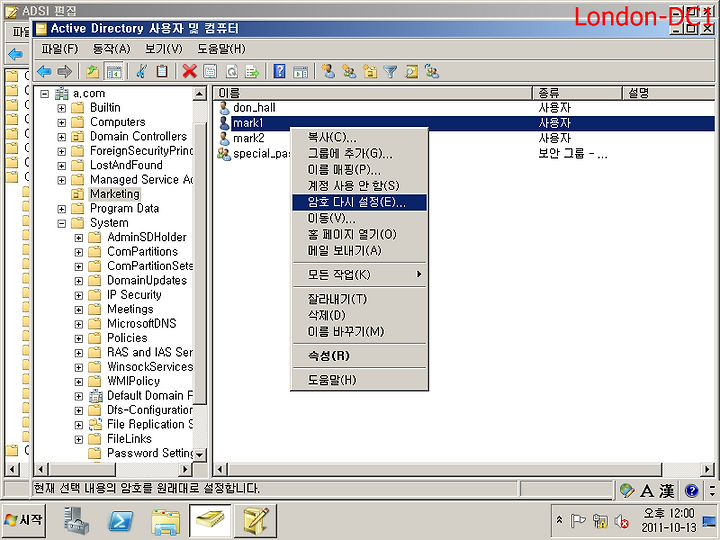Viewport: 720px width, 540px height.
Task: Click the Create new user toolbar icon
Action: [328, 71]
